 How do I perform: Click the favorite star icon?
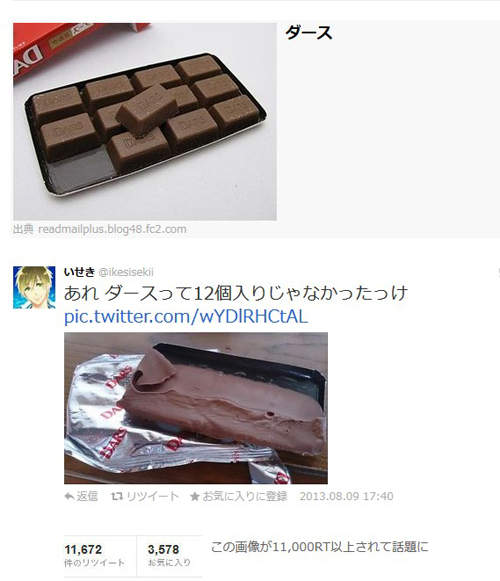195,497
